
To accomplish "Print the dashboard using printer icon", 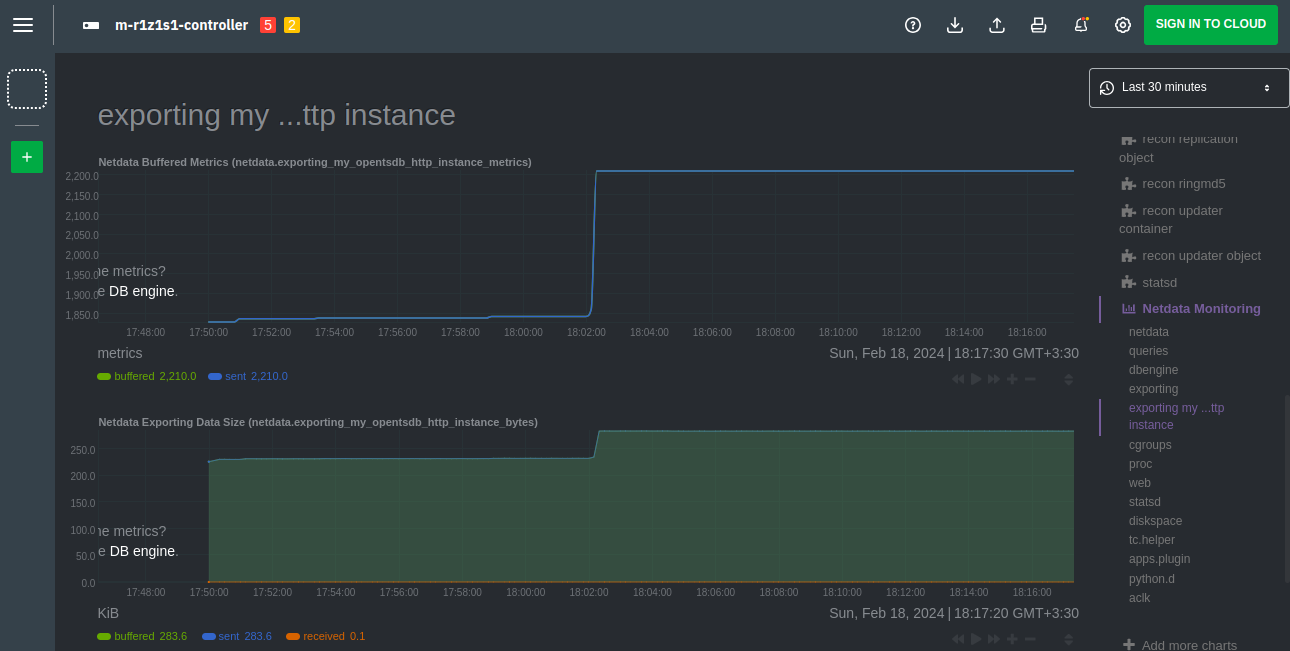I will pyautogui.click(x=1038, y=25).
